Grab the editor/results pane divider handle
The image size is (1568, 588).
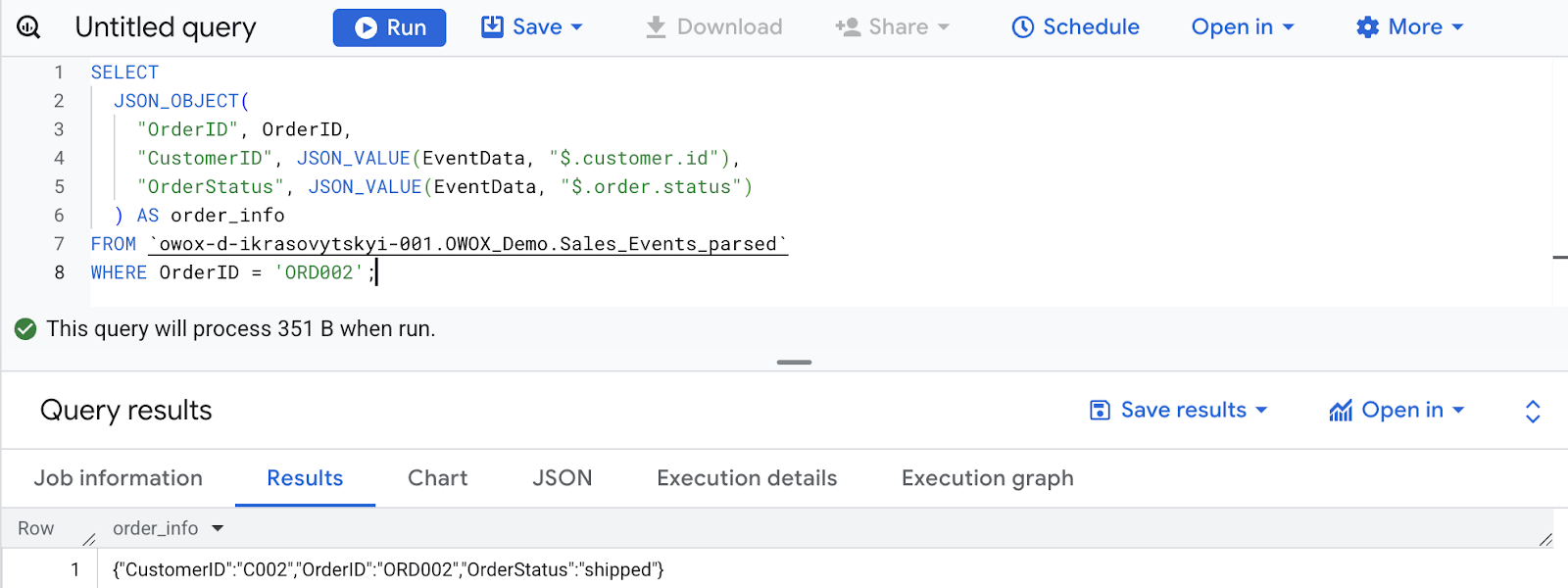pos(794,363)
